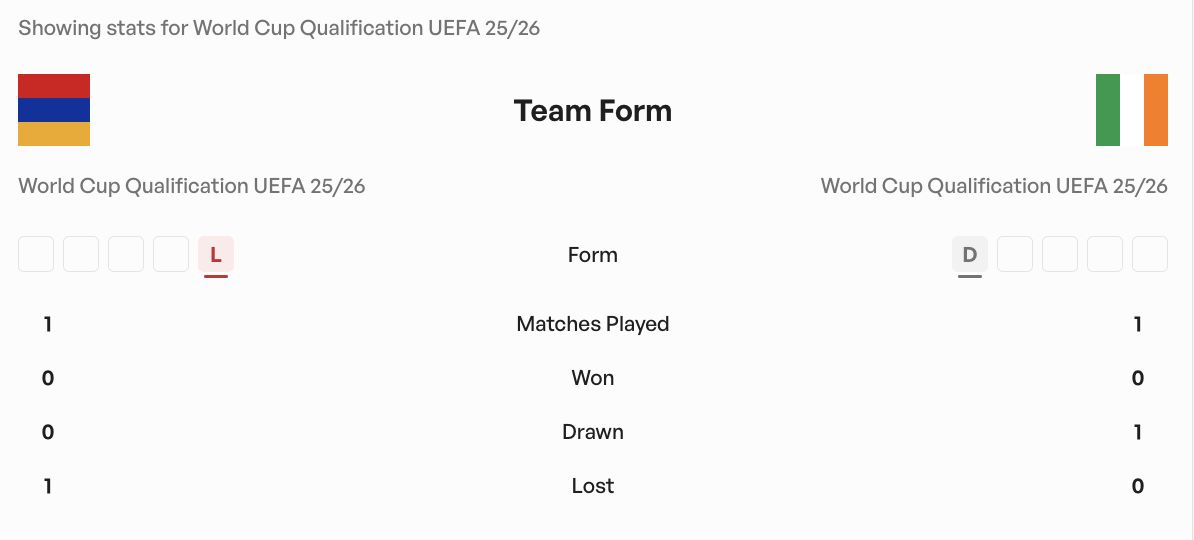Click Armenia's Lost value of 1
Screen dimensions: 1194x540
(47, 486)
